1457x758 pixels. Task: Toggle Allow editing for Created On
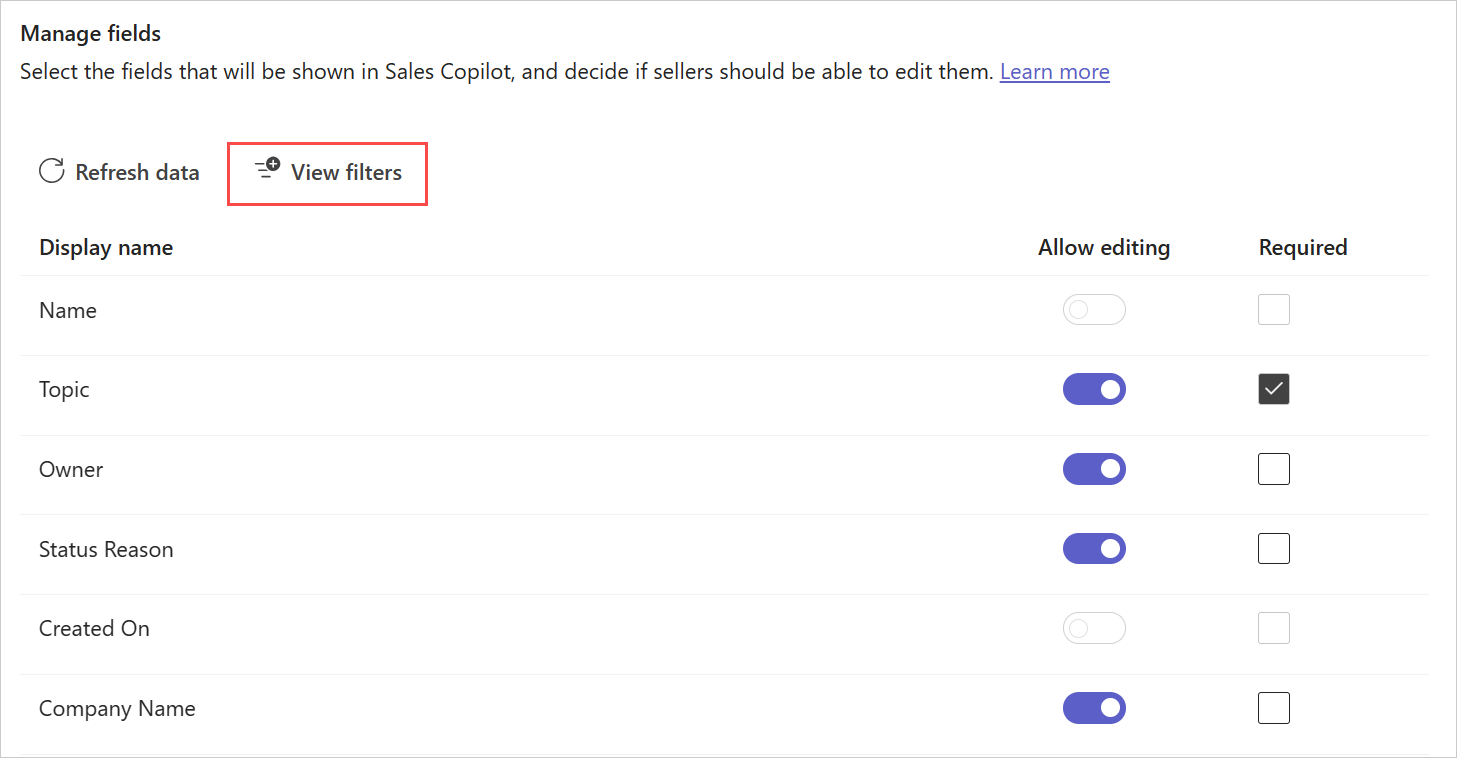point(1094,628)
